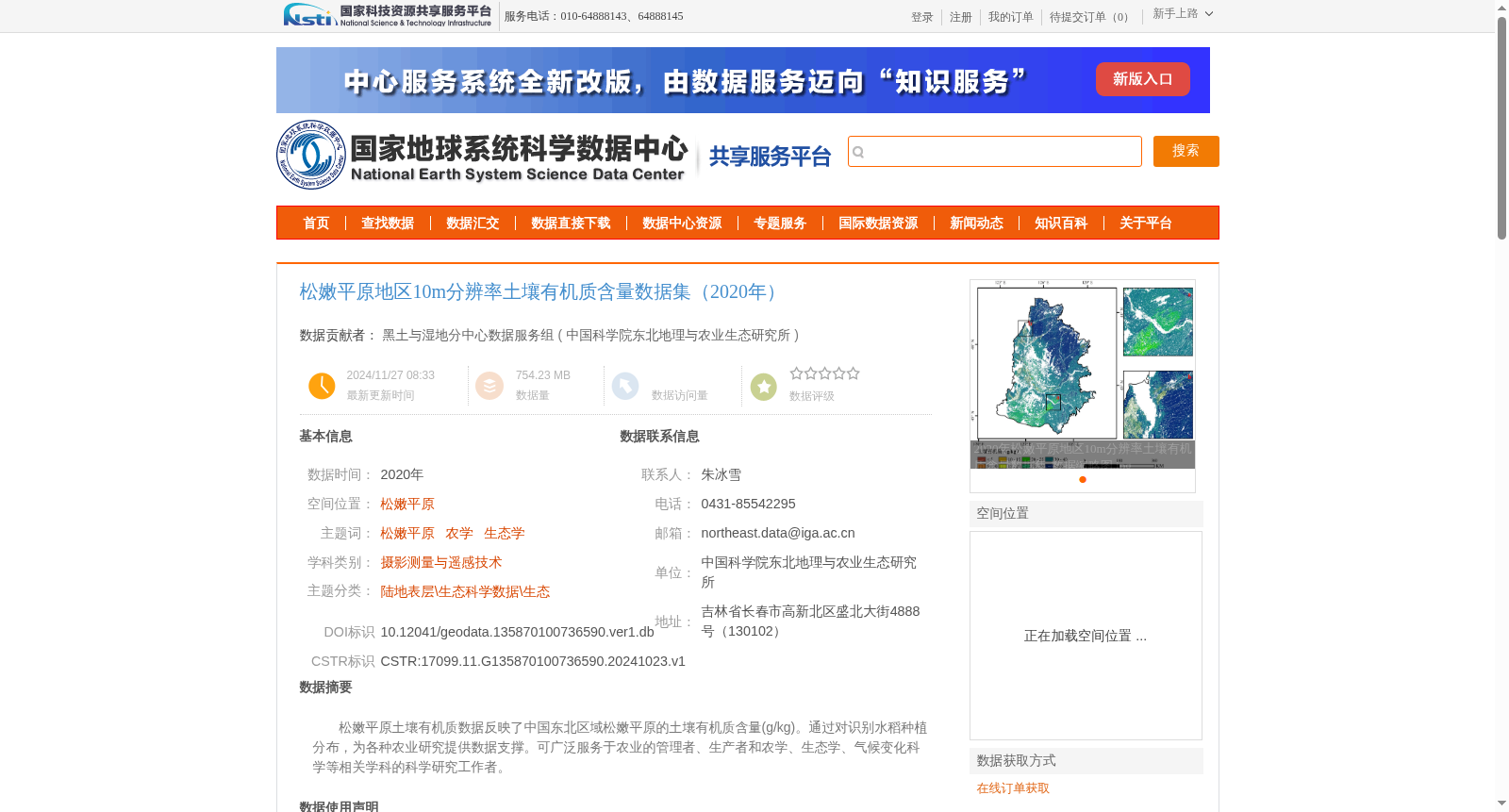1509x812 pixels.
Task: Open 国际数据资源 menu item
Action: pyautogui.click(x=878, y=224)
